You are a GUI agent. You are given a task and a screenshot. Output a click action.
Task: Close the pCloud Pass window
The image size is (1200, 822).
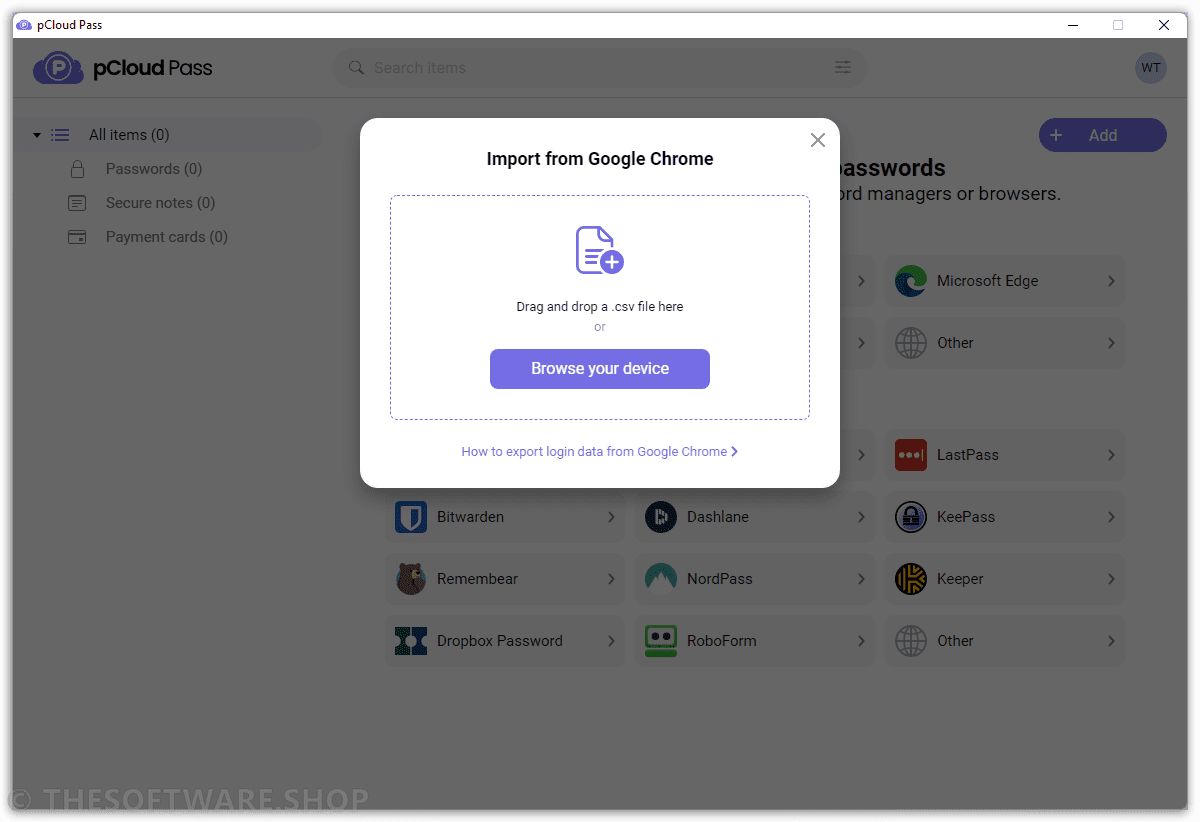(1164, 25)
